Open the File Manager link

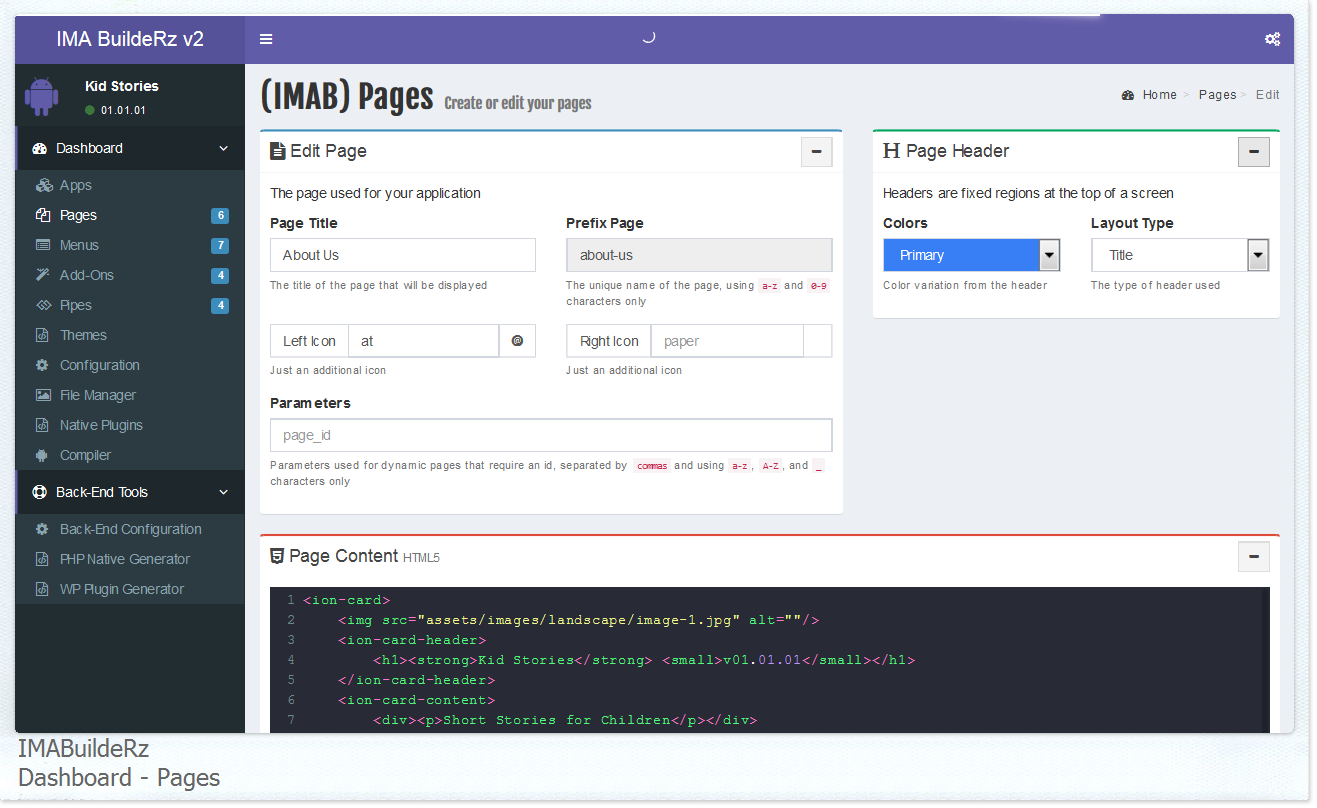pos(98,395)
